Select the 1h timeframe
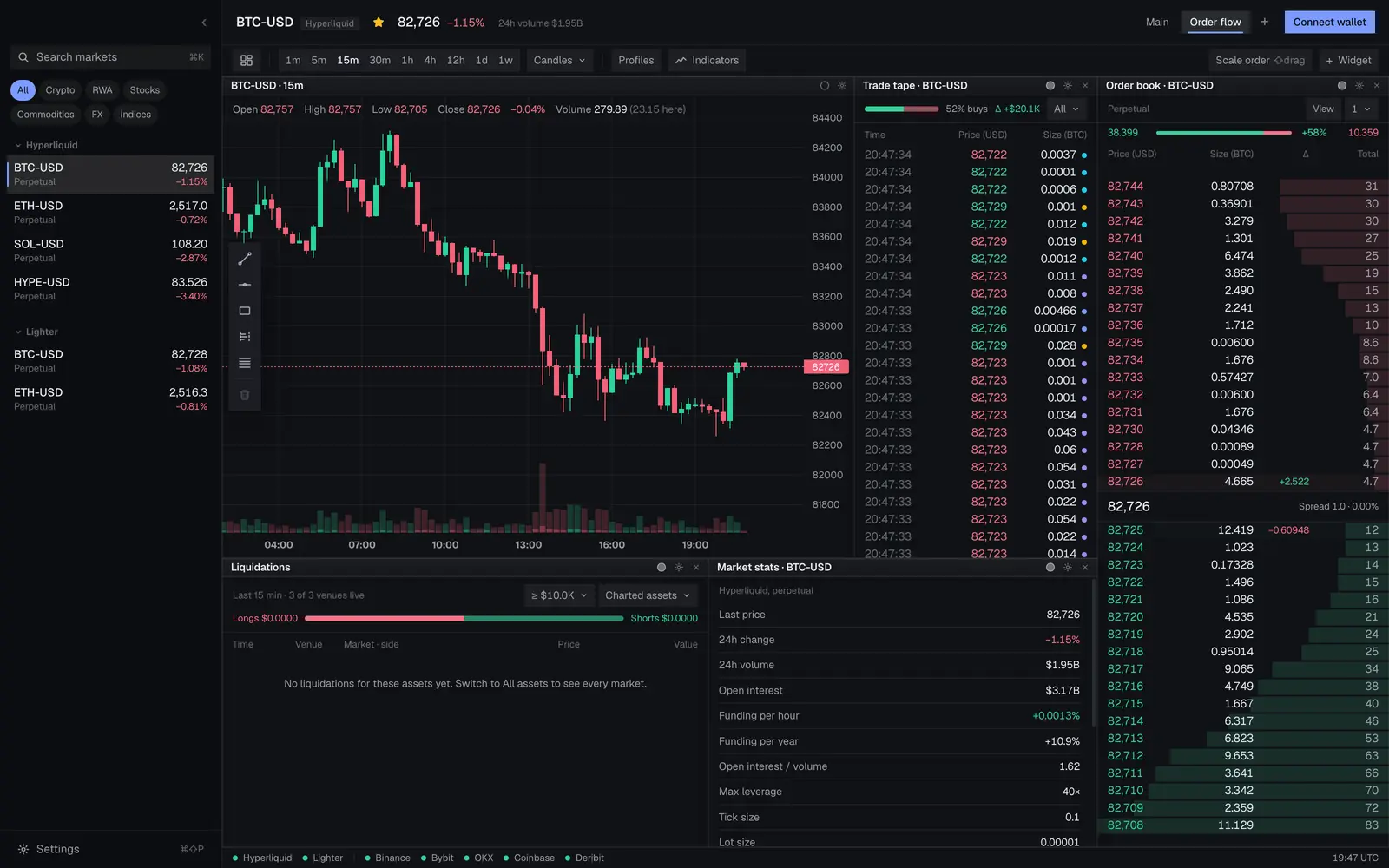Screen dimensions: 1389x868 click(407, 61)
